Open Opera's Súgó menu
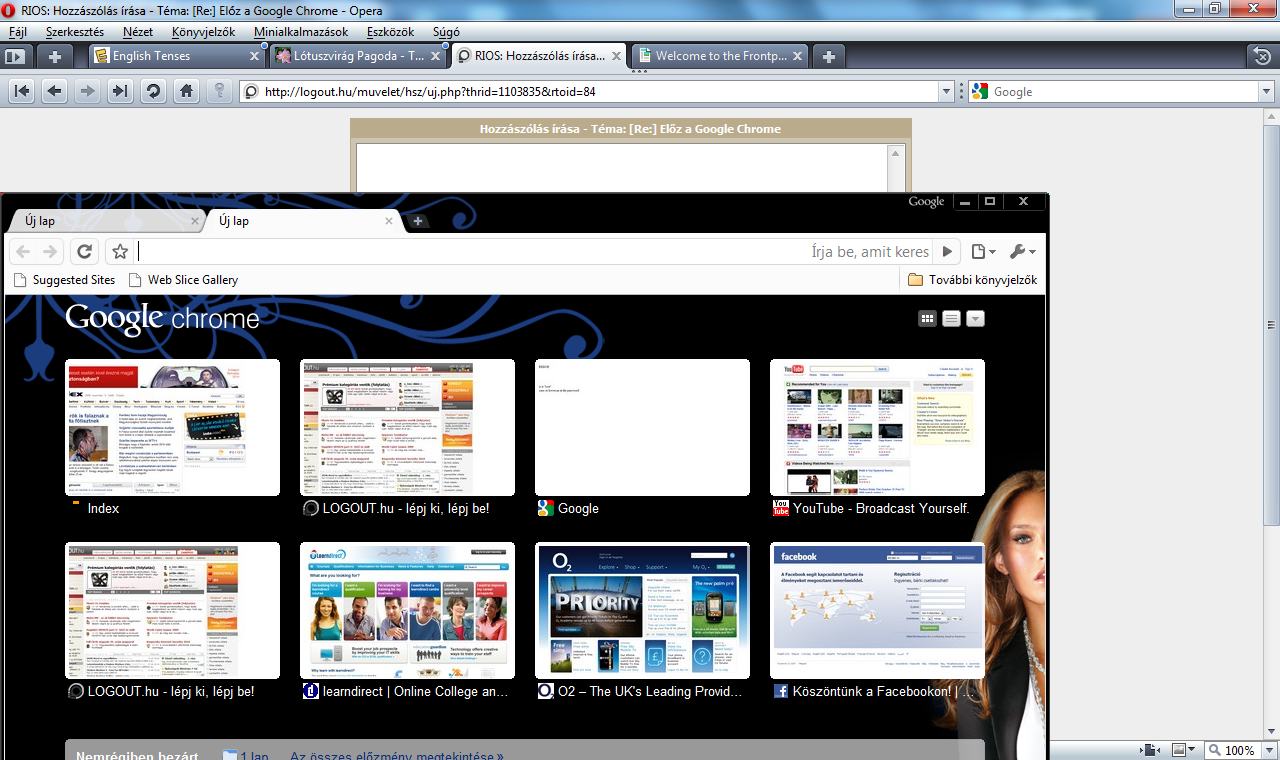The height and width of the screenshot is (760, 1280). click(x=446, y=32)
